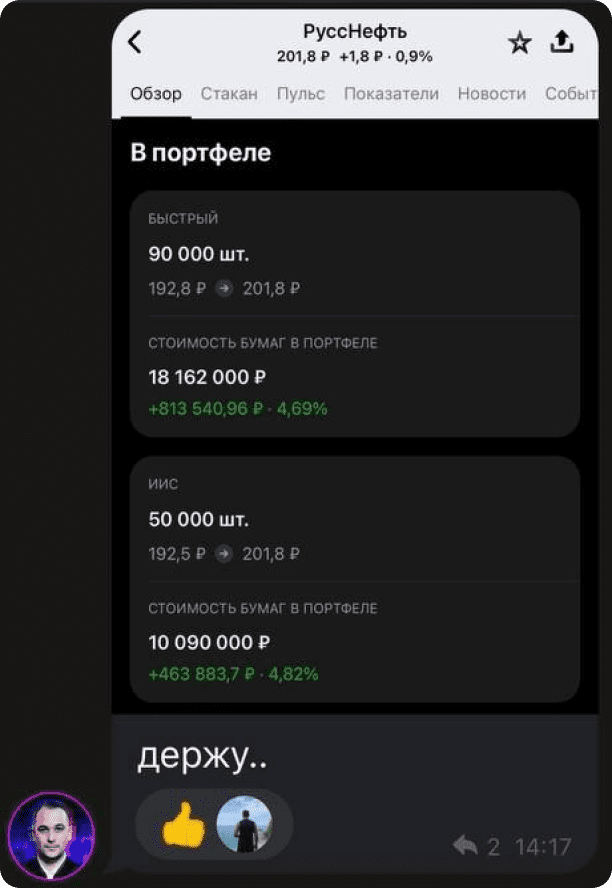The height and width of the screenshot is (888, 612).
Task: Click arrow between 192,8 ₽ and 201,8 ₽
Action: [x=225, y=289]
